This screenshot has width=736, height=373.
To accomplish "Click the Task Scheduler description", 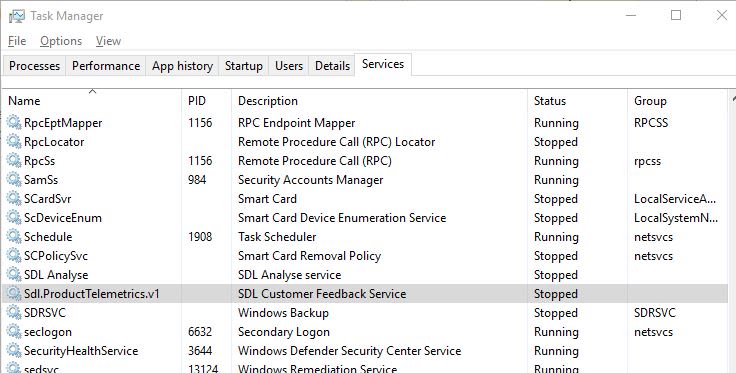I will [277, 236].
